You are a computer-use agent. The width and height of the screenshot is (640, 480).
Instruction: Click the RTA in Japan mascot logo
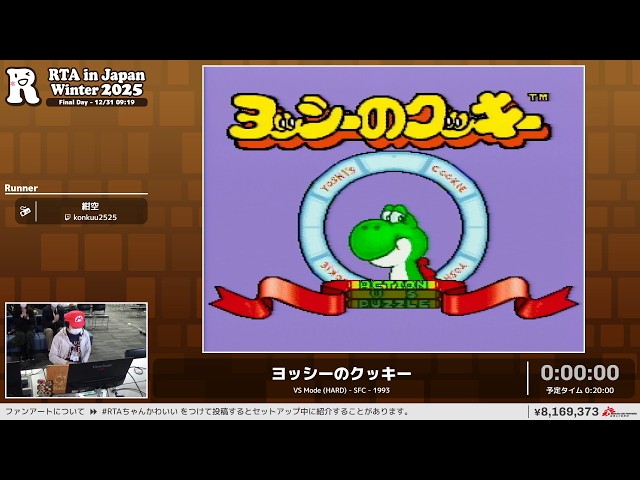(23, 86)
